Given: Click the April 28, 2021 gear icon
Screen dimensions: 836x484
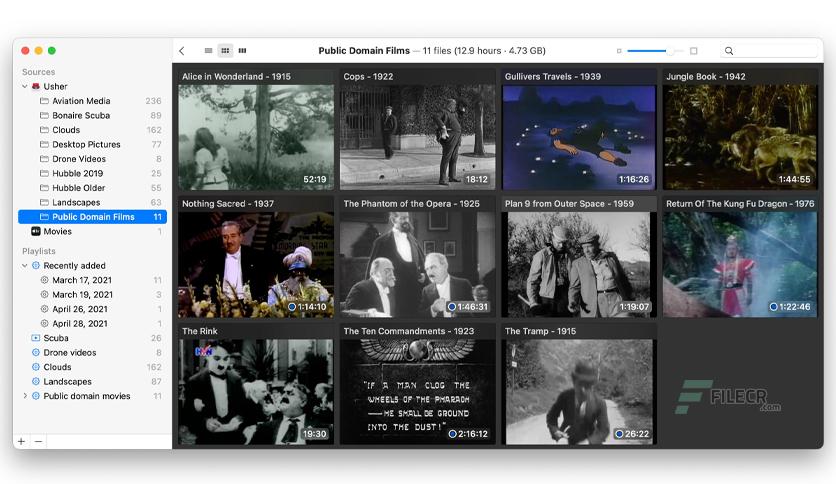Looking at the screenshot, I should click(x=44, y=324).
